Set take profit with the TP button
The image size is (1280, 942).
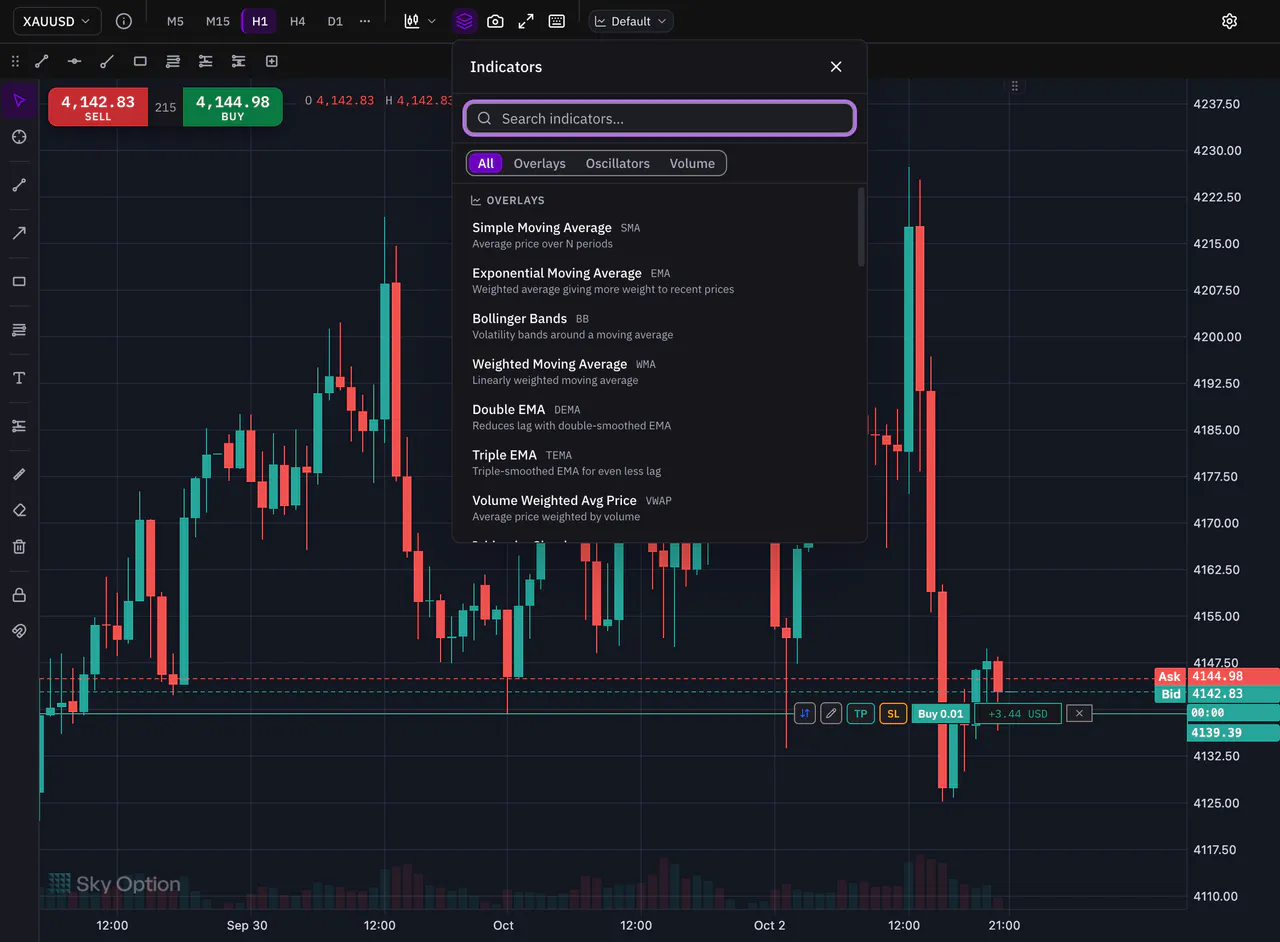pos(860,713)
